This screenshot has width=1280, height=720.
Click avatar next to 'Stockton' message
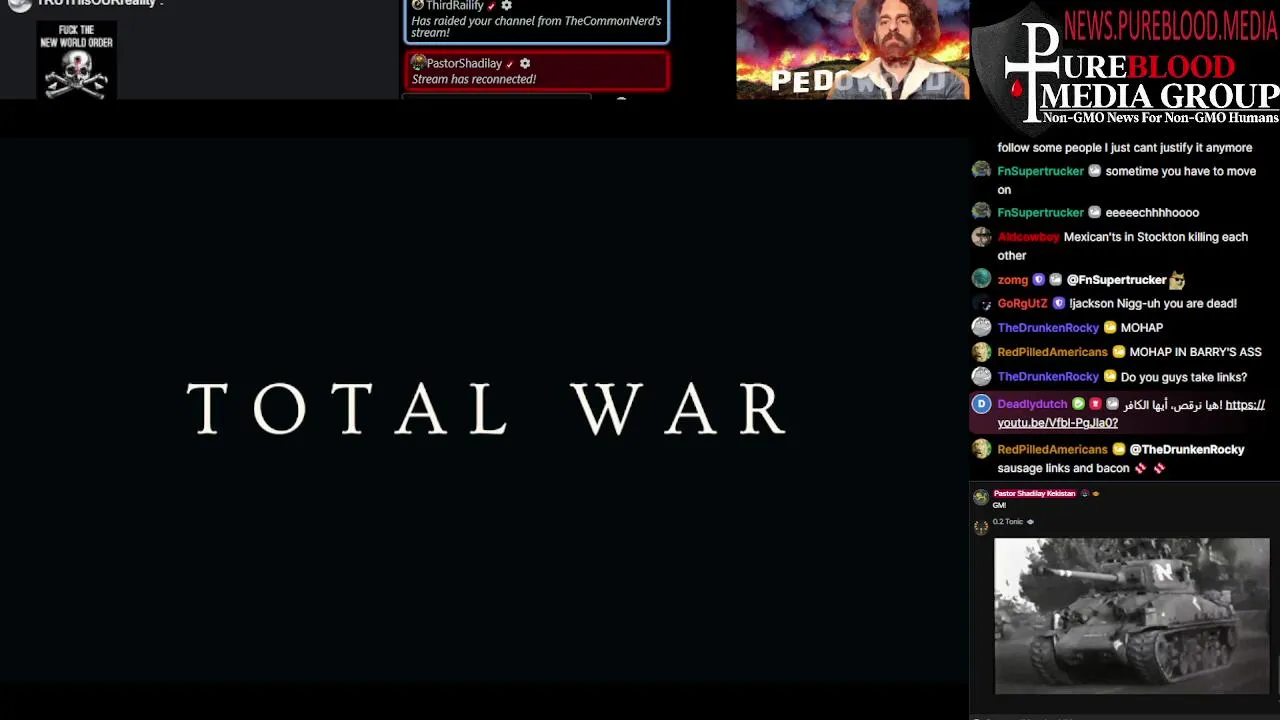981,237
